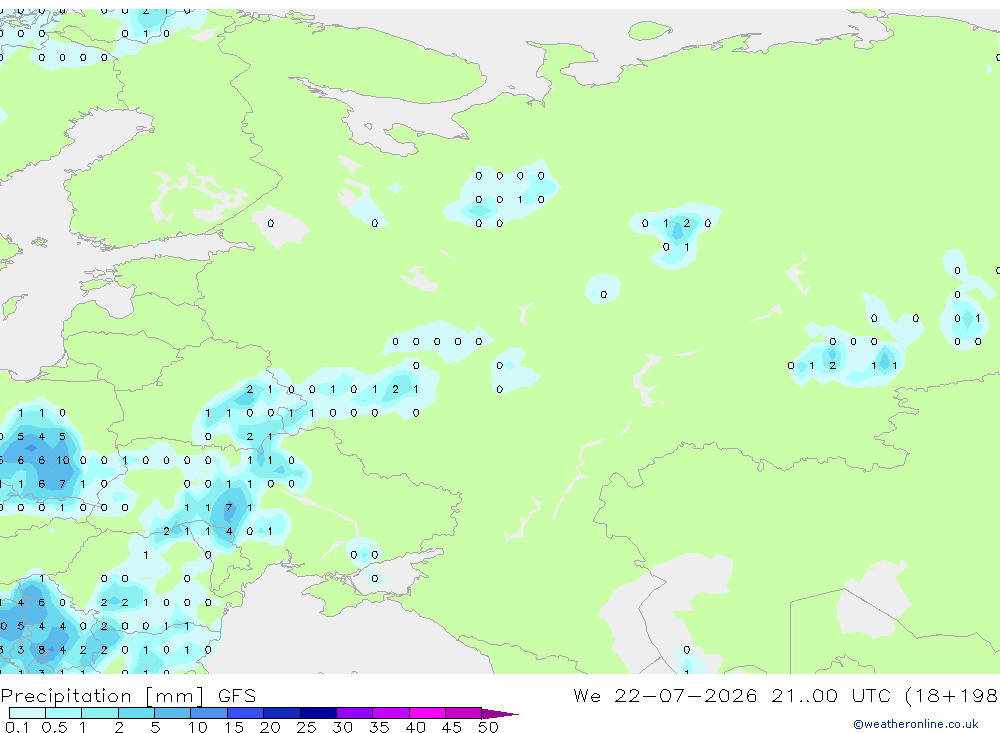The image size is (1000, 733).
Task: Pick the 1–2 mm legend color swatch
Action: 99,713
